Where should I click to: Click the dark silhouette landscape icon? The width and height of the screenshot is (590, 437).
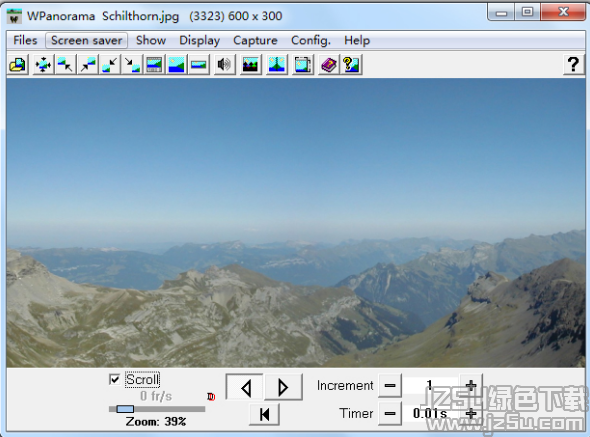coord(251,65)
